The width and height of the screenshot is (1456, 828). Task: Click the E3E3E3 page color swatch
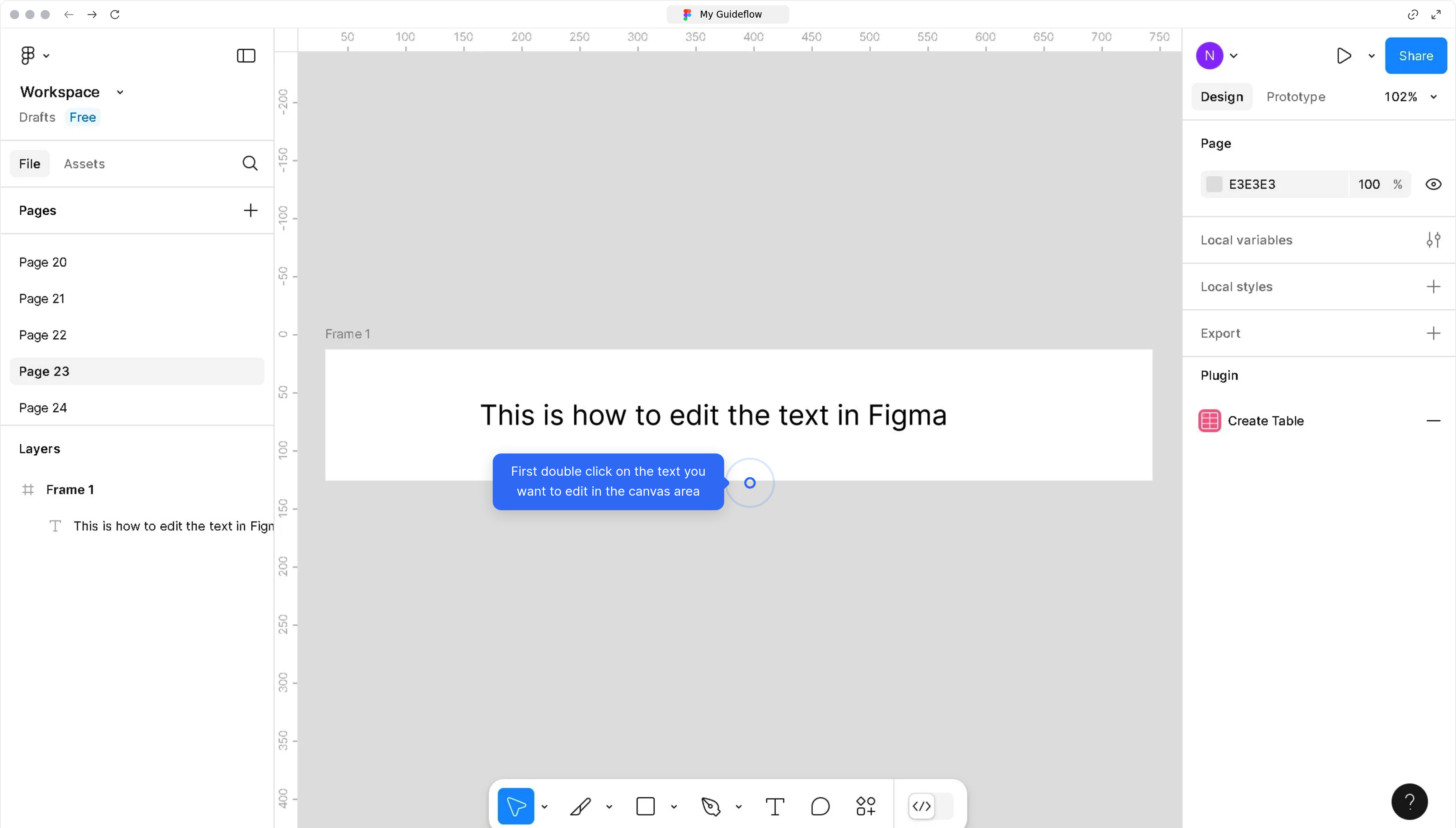coord(1215,184)
